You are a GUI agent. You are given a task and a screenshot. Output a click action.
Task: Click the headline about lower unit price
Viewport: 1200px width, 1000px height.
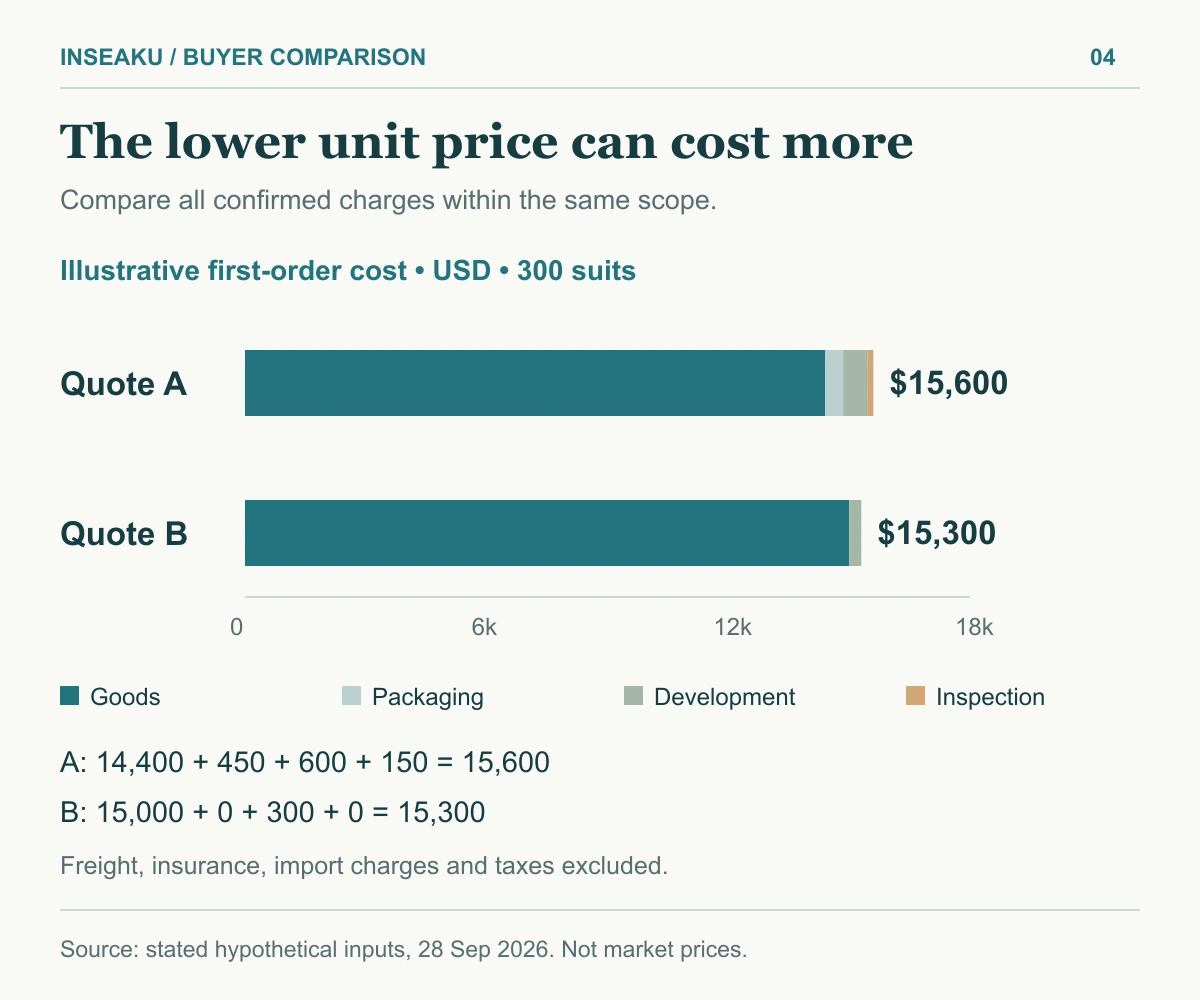(x=487, y=141)
